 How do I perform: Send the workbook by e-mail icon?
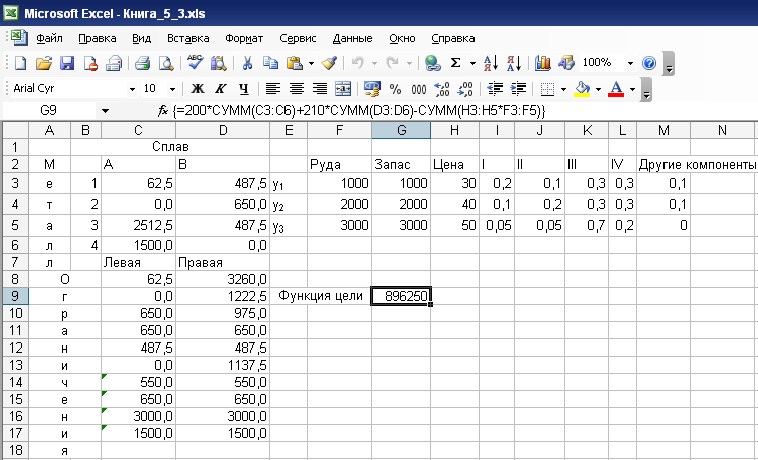115,63
